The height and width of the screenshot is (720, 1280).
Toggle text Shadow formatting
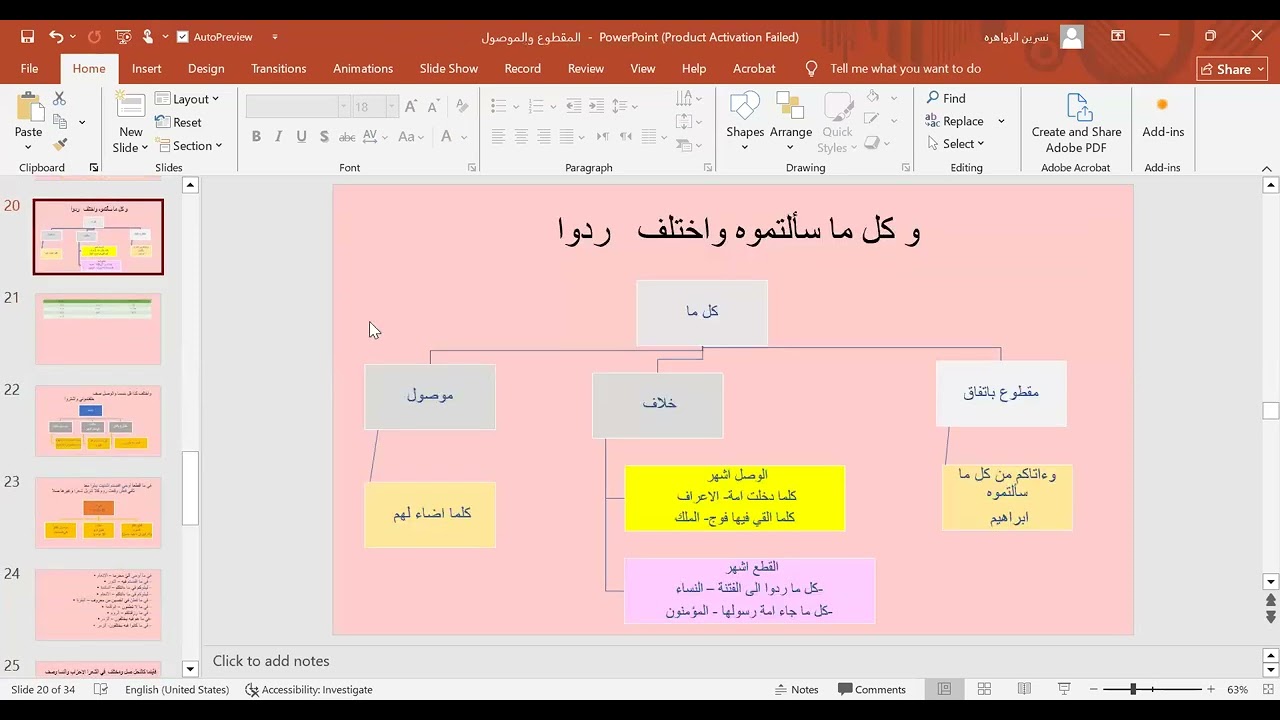point(324,137)
